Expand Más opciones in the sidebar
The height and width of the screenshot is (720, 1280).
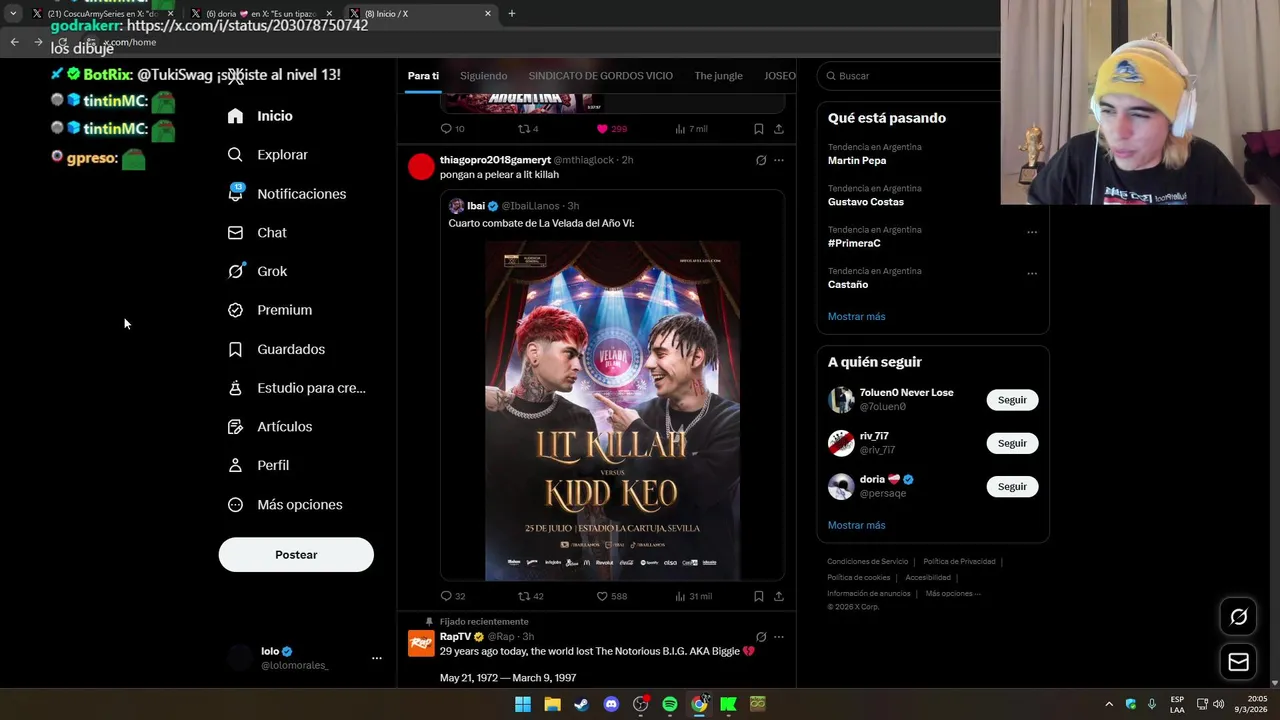tap(284, 505)
